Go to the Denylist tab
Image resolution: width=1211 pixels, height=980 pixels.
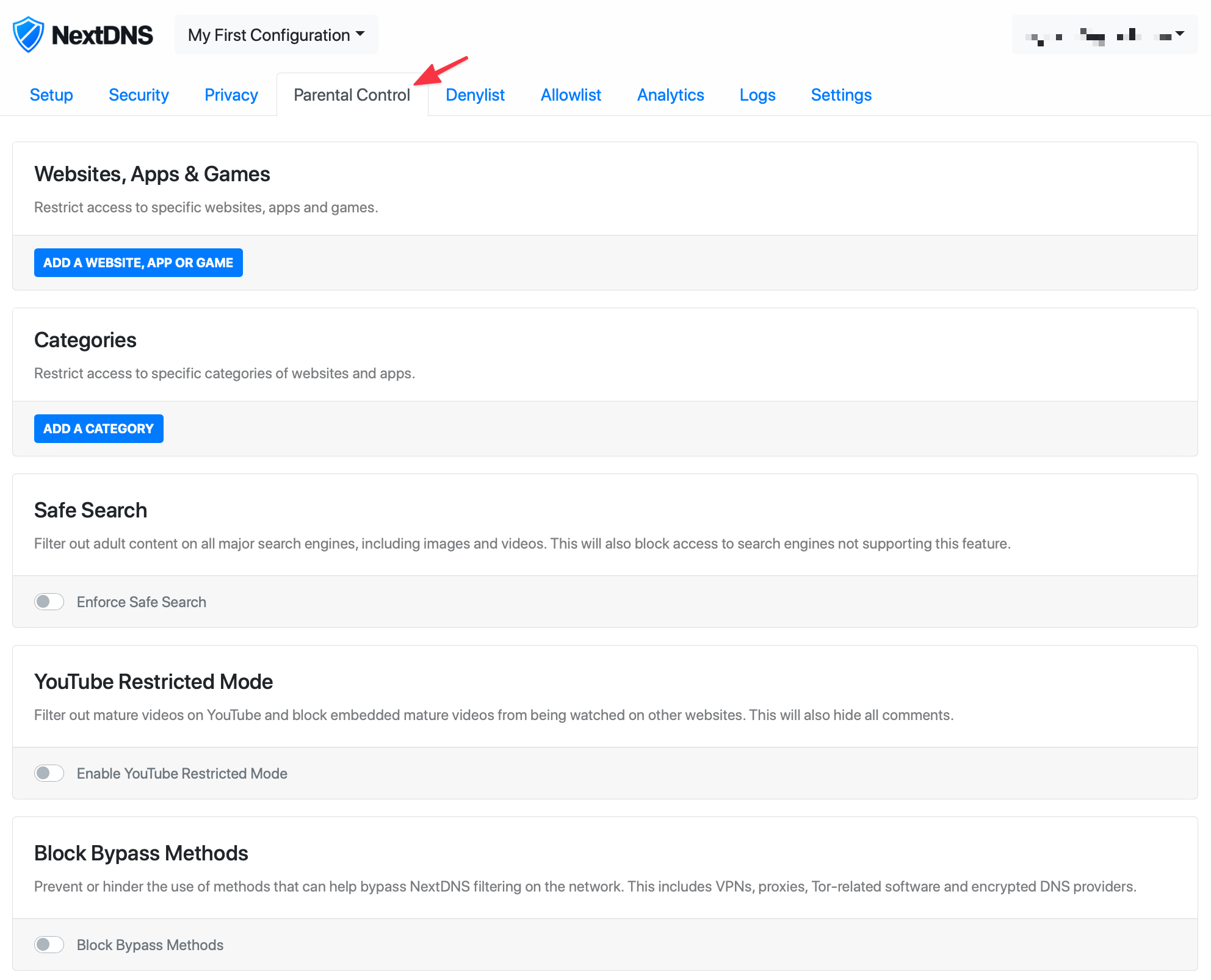pos(475,95)
